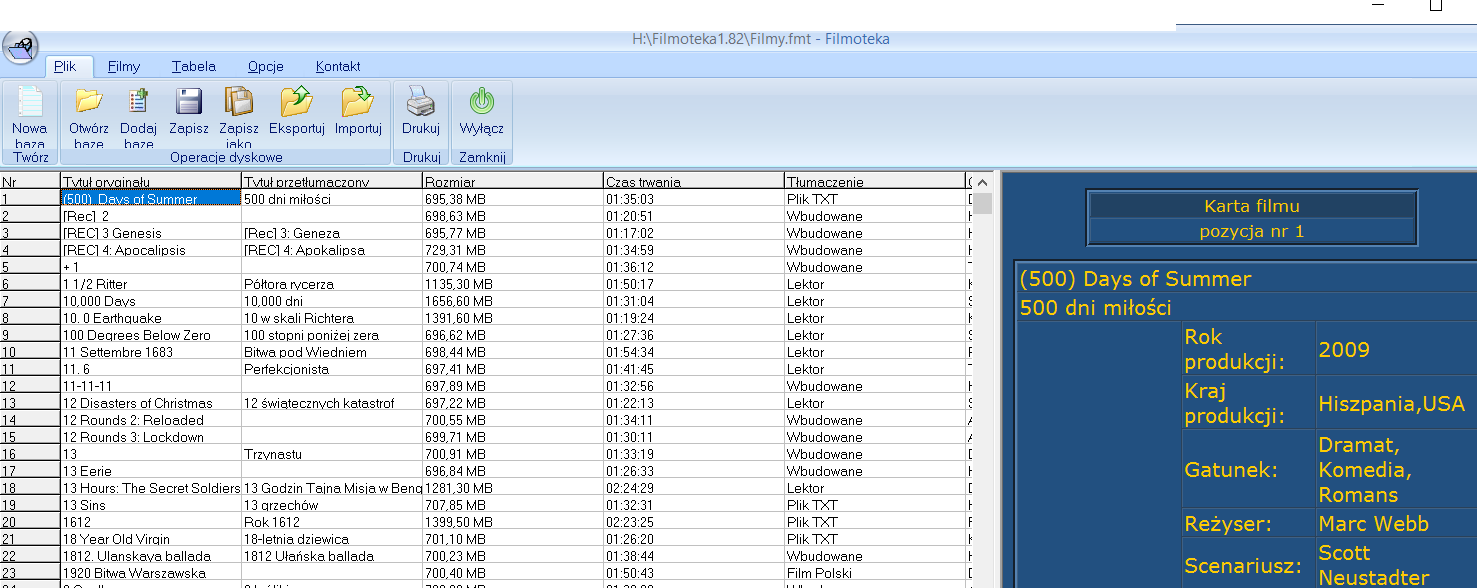Click the Dodaj bazę icon
Image resolution: width=1477 pixels, height=588 pixels.
(x=138, y=102)
